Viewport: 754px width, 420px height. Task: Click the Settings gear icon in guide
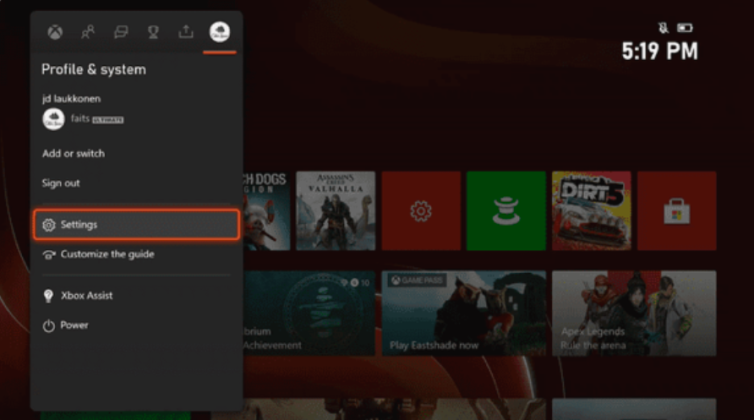[x=49, y=225]
